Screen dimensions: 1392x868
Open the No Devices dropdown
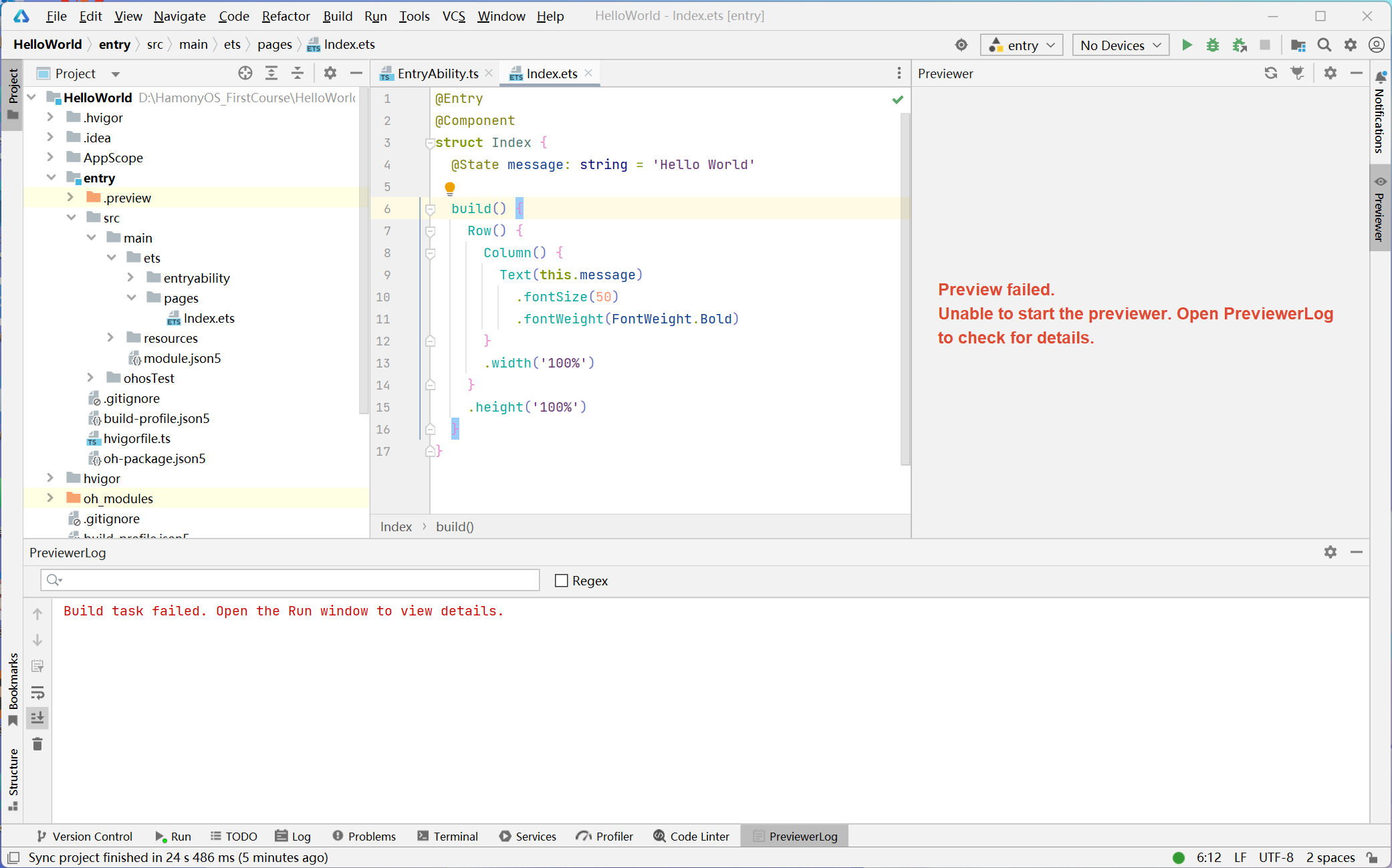[x=1121, y=45]
